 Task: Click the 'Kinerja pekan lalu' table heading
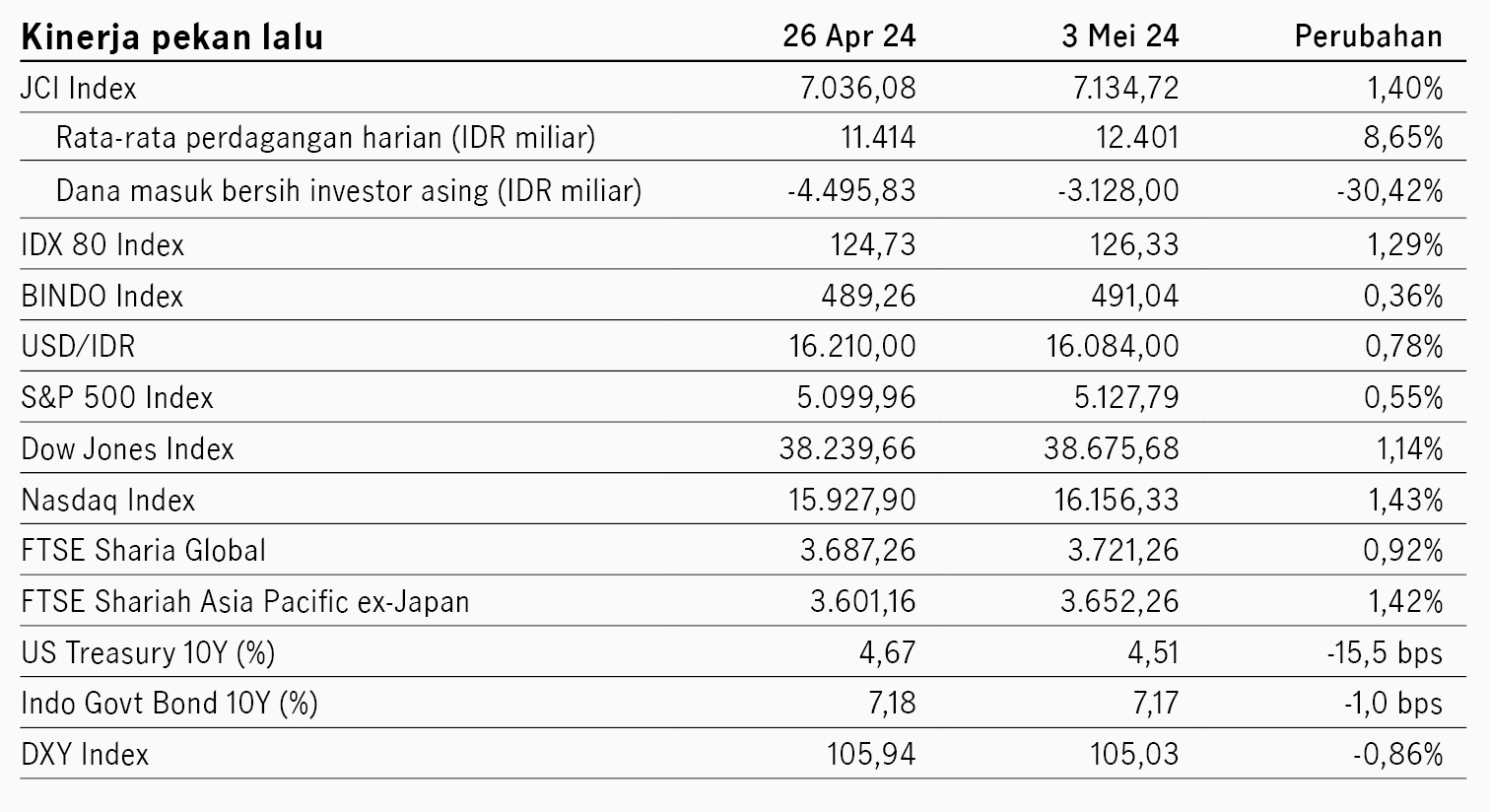[171, 37]
